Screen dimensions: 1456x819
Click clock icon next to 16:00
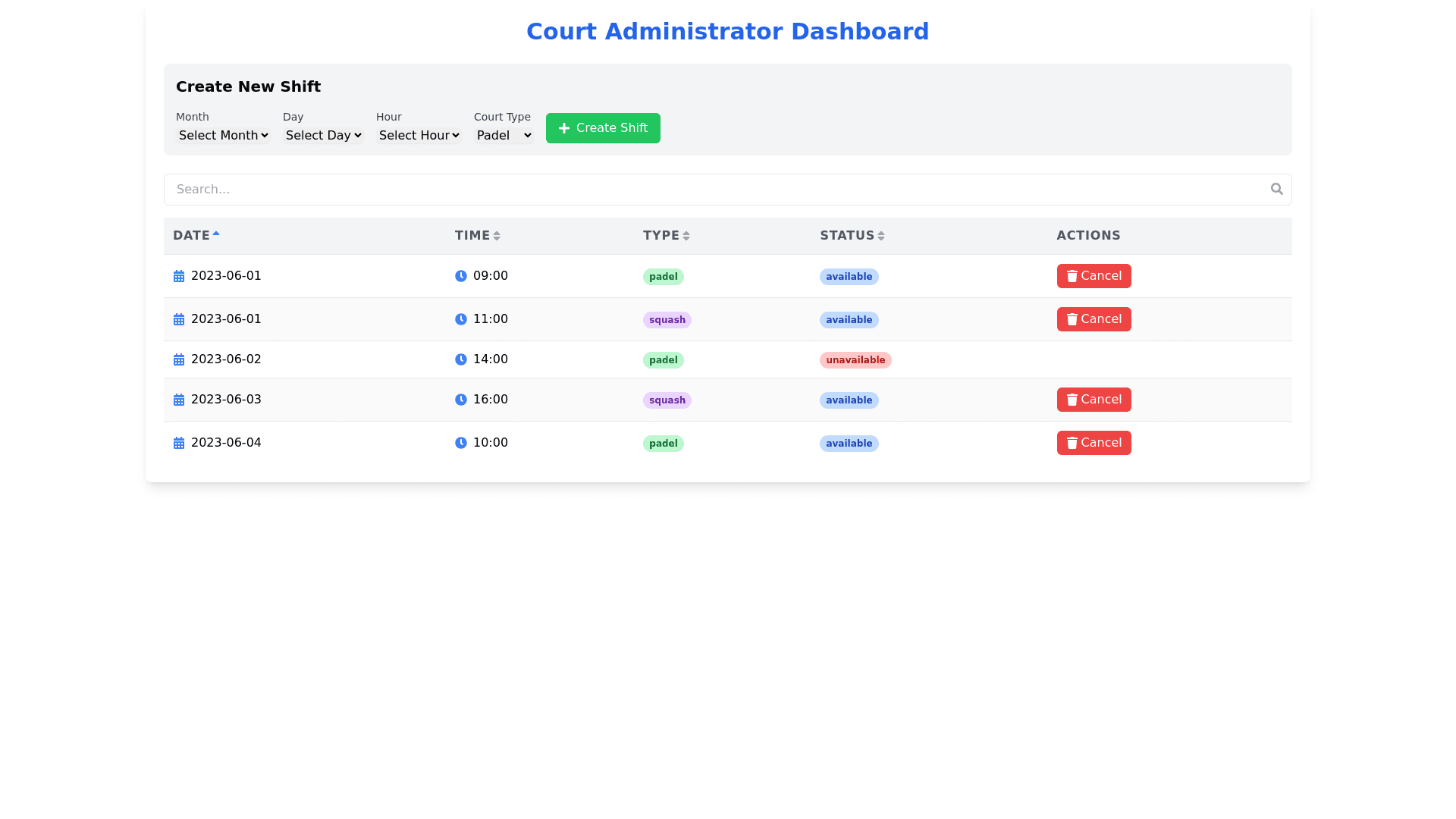tap(460, 400)
